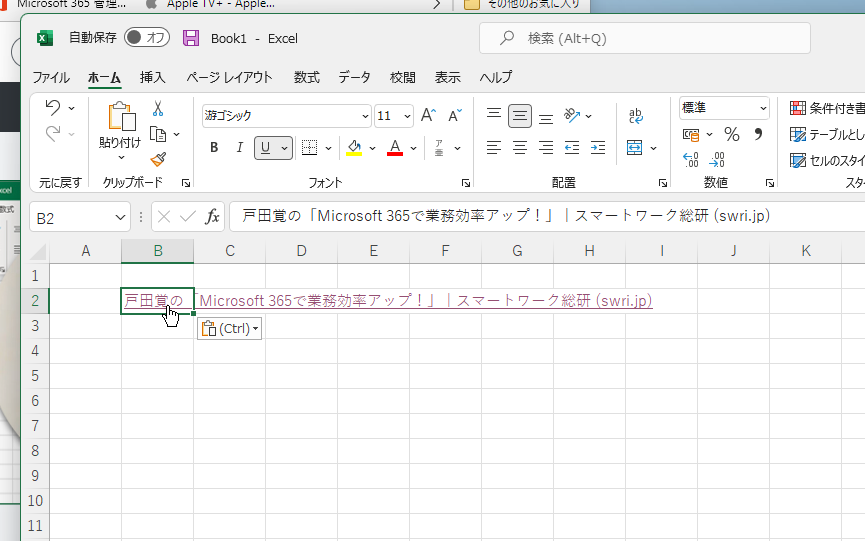Screen dimensions: 865x541
Task: Open Conditional Formatting (条件付き書式)
Action: click(x=827, y=108)
